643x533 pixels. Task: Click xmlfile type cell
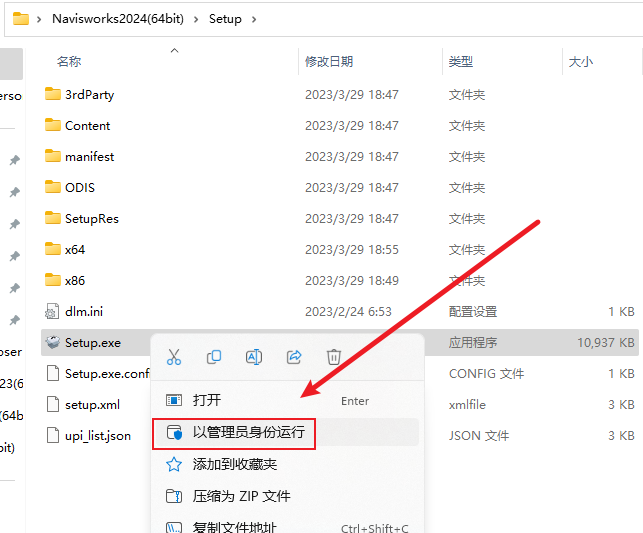coord(467,405)
